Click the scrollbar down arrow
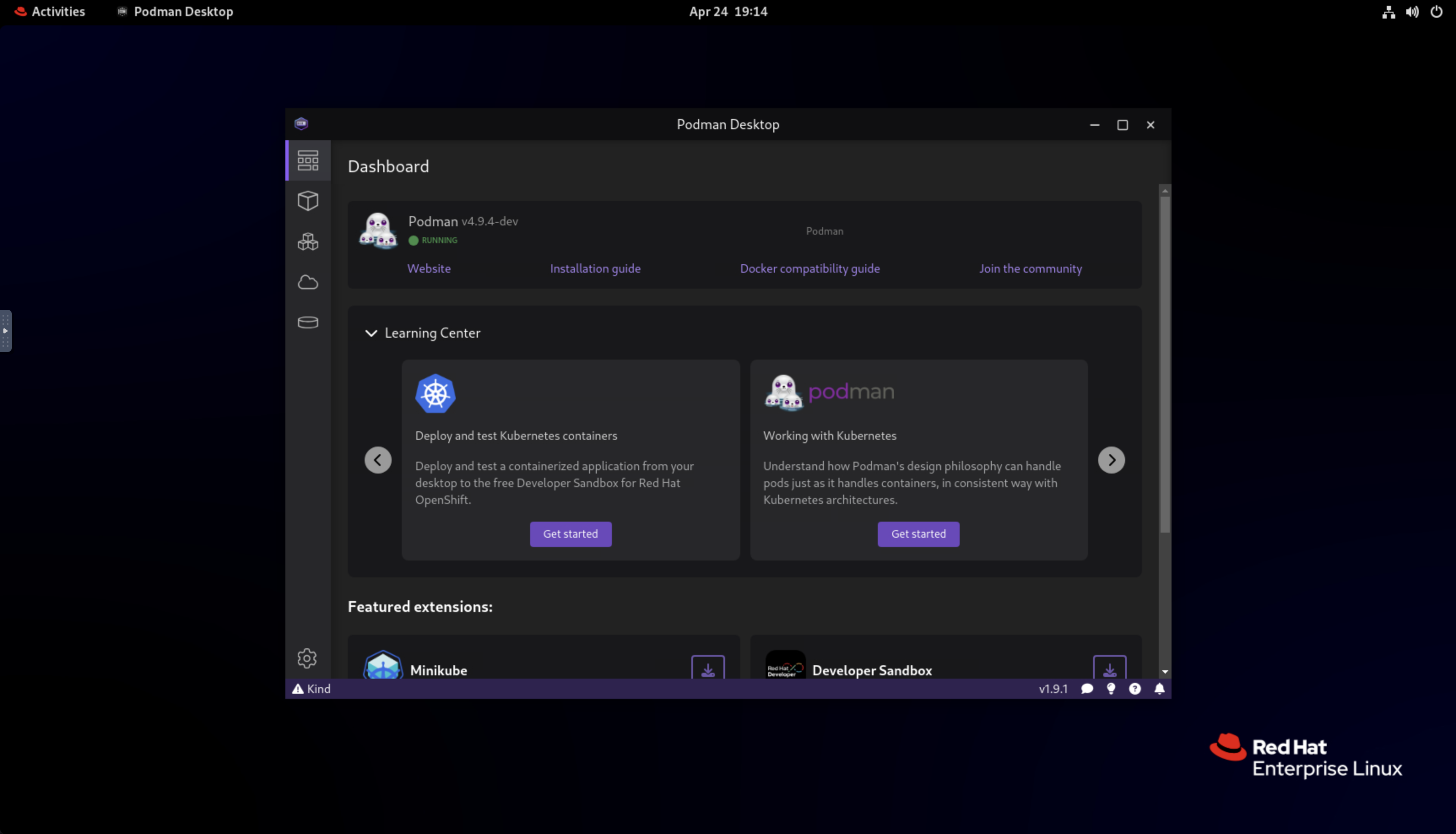The width and height of the screenshot is (1456, 834). coord(1164,672)
